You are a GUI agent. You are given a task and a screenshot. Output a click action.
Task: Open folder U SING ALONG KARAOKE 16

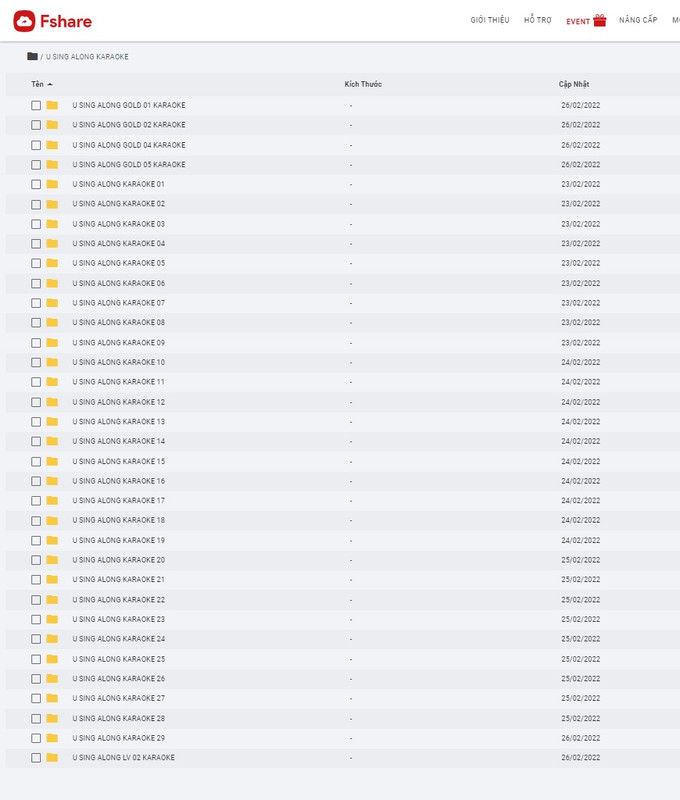(x=118, y=481)
